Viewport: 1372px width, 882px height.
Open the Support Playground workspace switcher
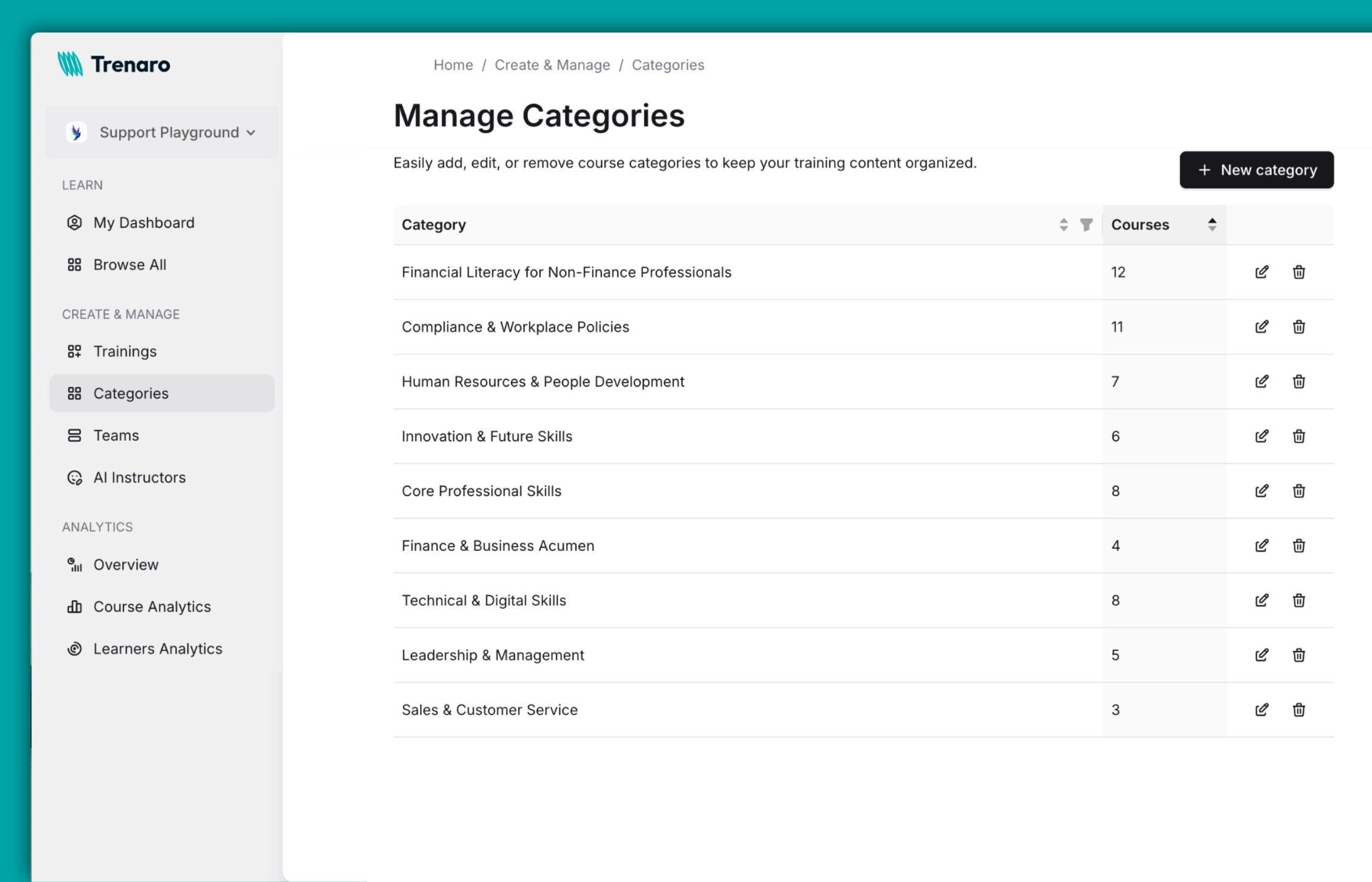(x=162, y=132)
